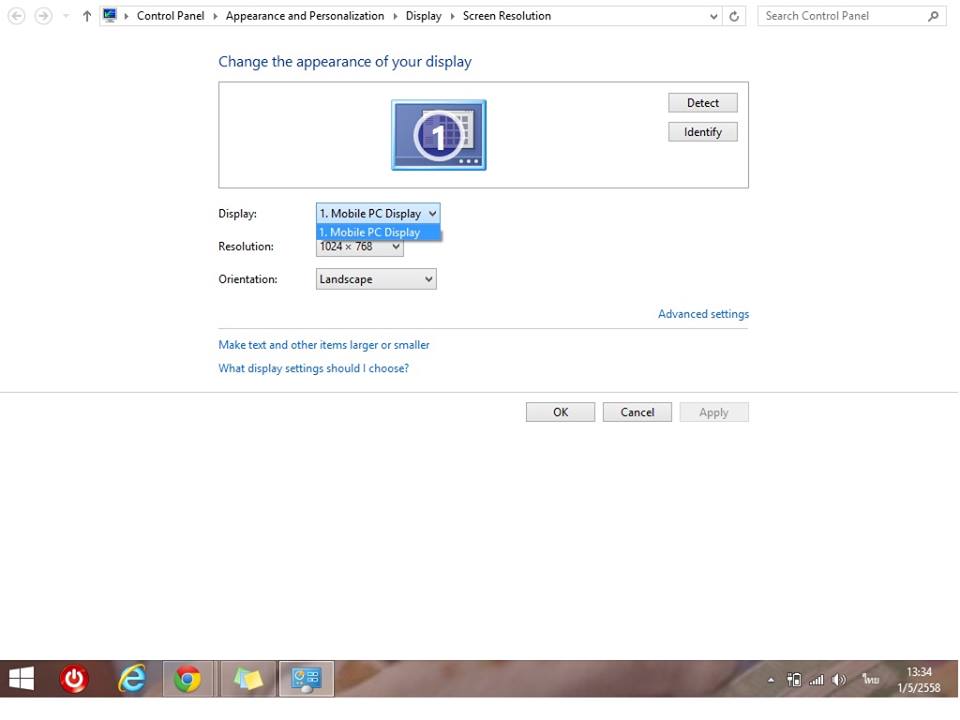Click the Back navigation arrow
960x720 pixels.
(x=17, y=16)
